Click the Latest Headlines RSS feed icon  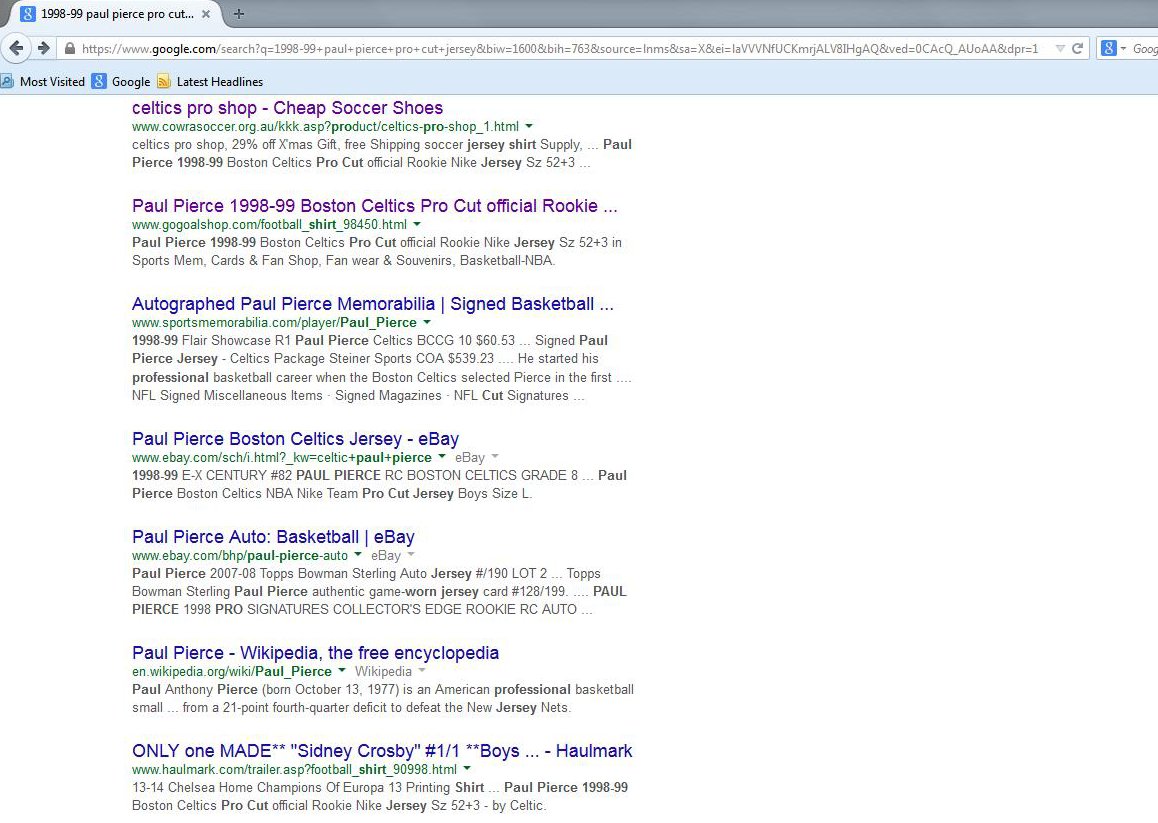coord(164,81)
